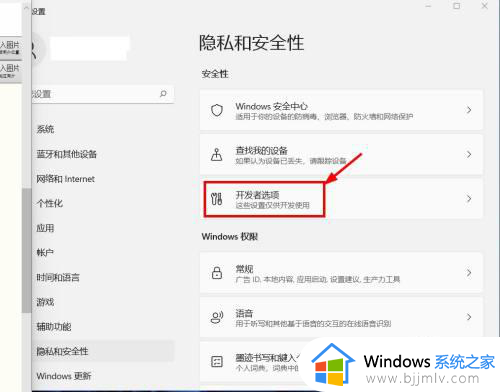Screen dimensions: 500x392
Task: Click the 隐私和安全性 page heading
Action: click(252, 43)
